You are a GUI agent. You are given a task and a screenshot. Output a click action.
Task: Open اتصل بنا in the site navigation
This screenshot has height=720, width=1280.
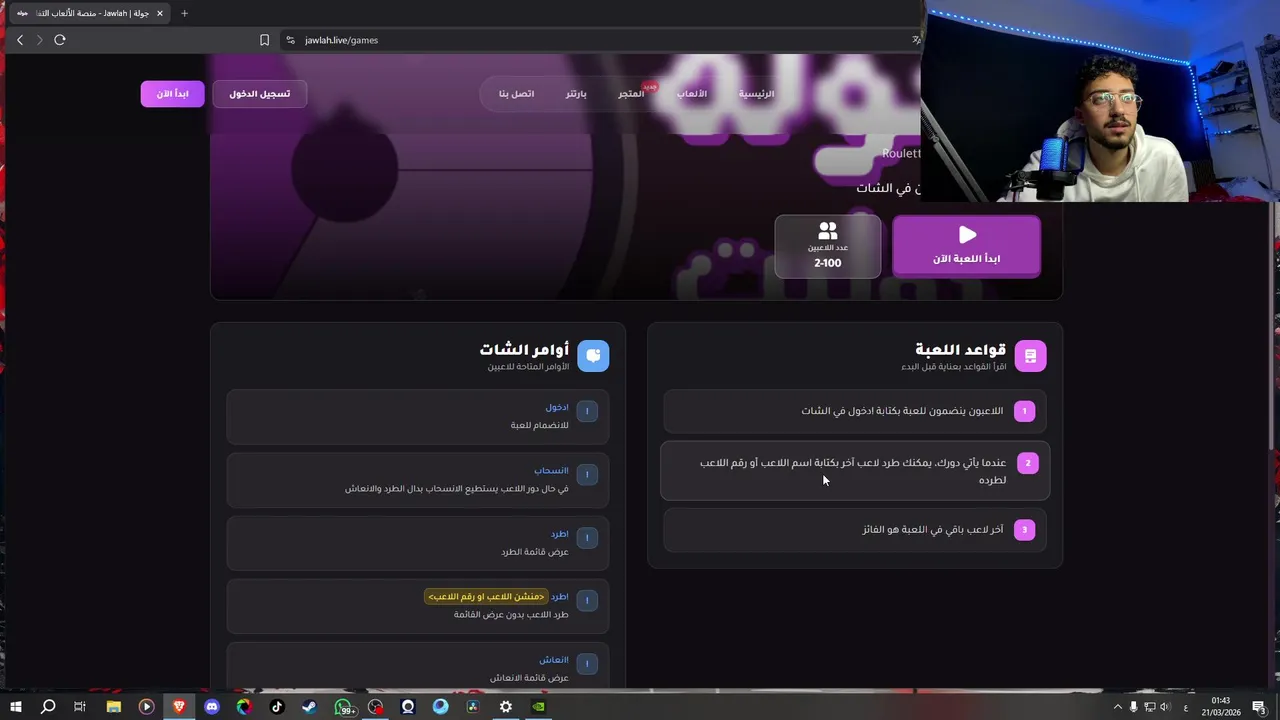[516, 93]
